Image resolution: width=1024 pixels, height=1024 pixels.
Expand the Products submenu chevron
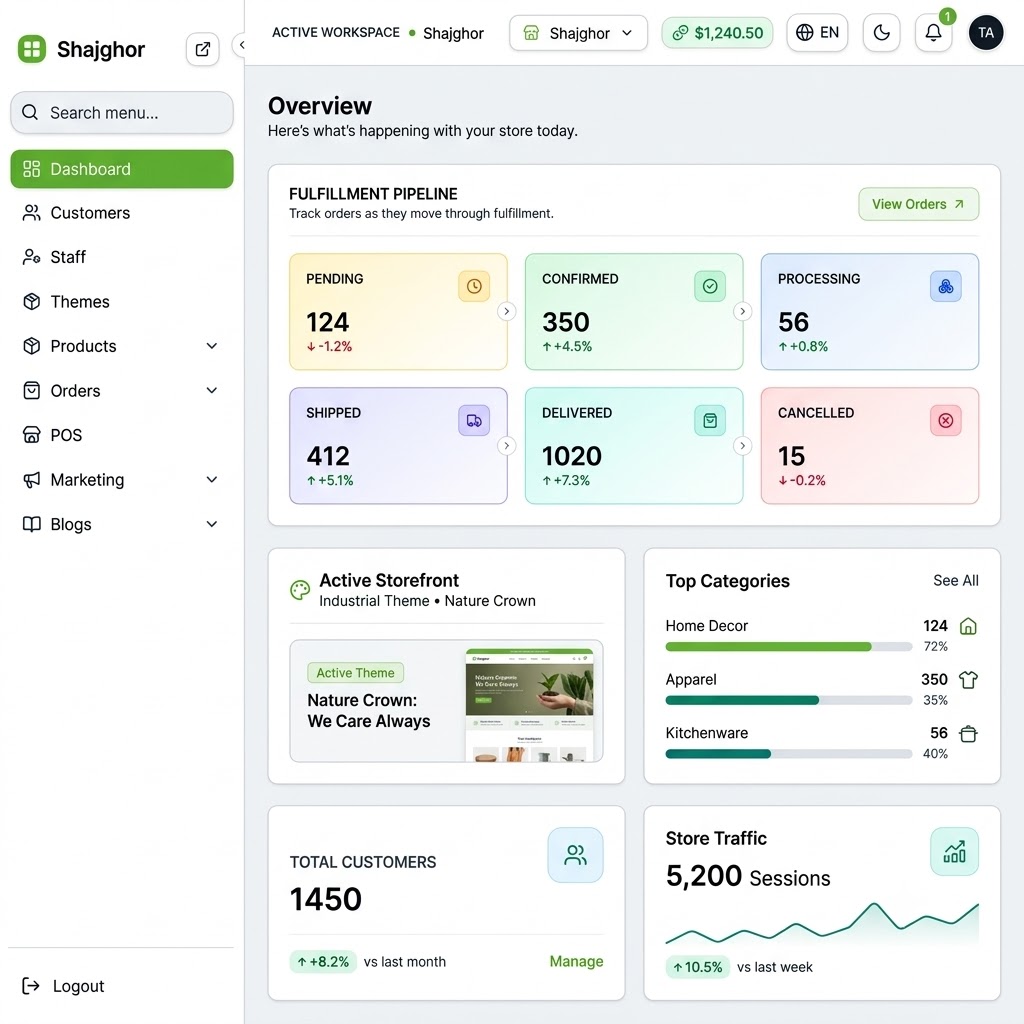tap(212, 345)
